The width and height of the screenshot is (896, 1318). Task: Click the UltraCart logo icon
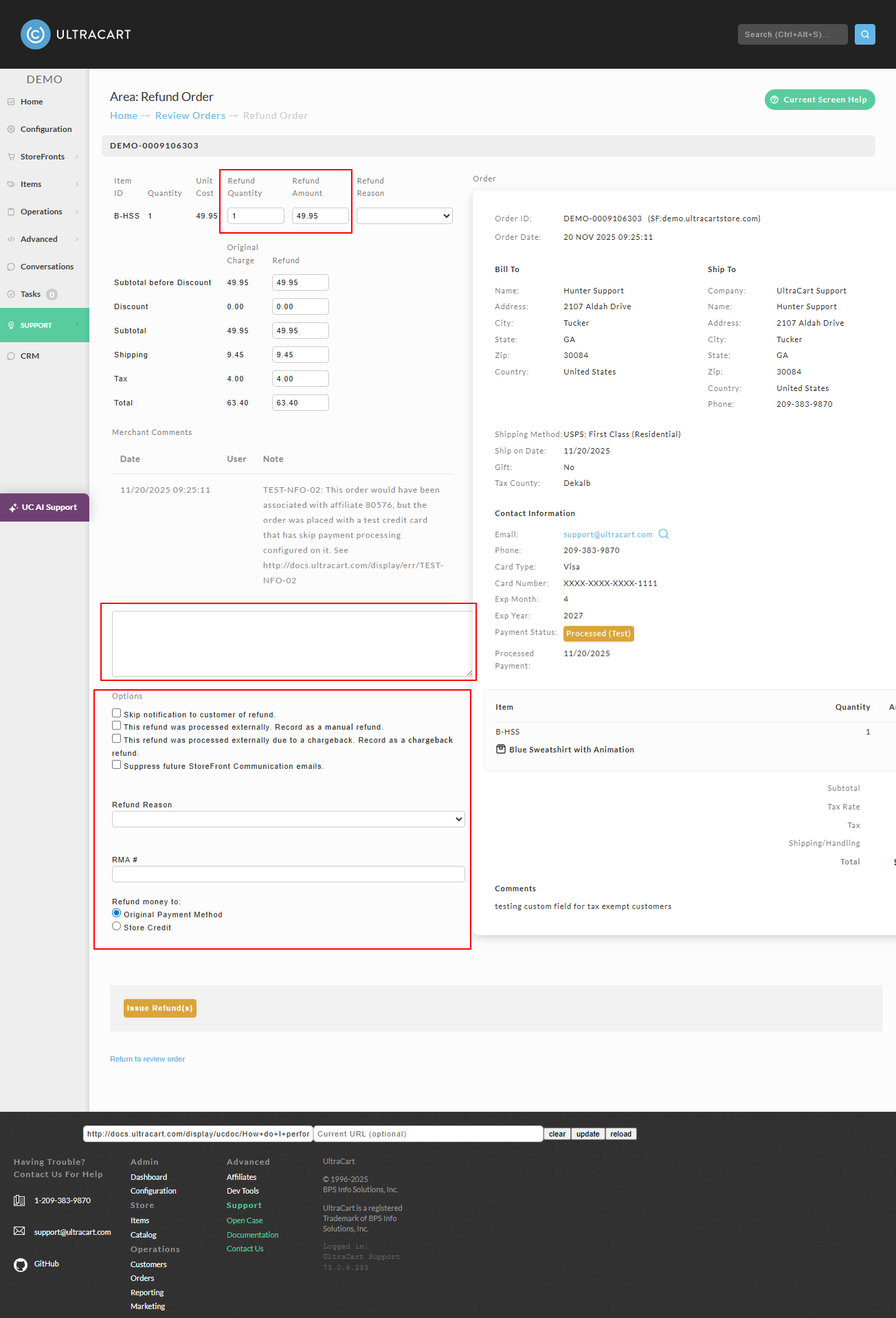tap(36, 34)
